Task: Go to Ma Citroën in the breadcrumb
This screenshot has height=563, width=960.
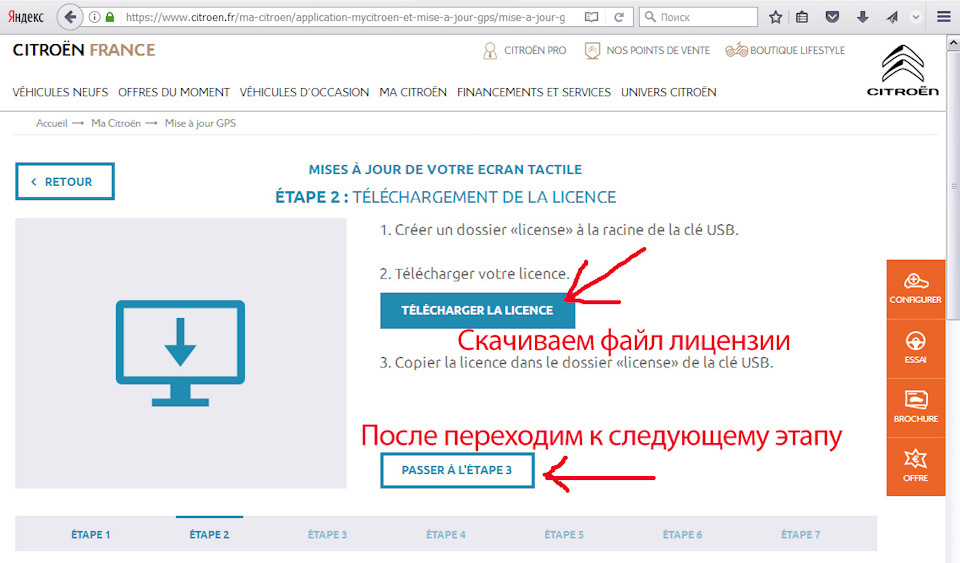Action: pos(116,123)
